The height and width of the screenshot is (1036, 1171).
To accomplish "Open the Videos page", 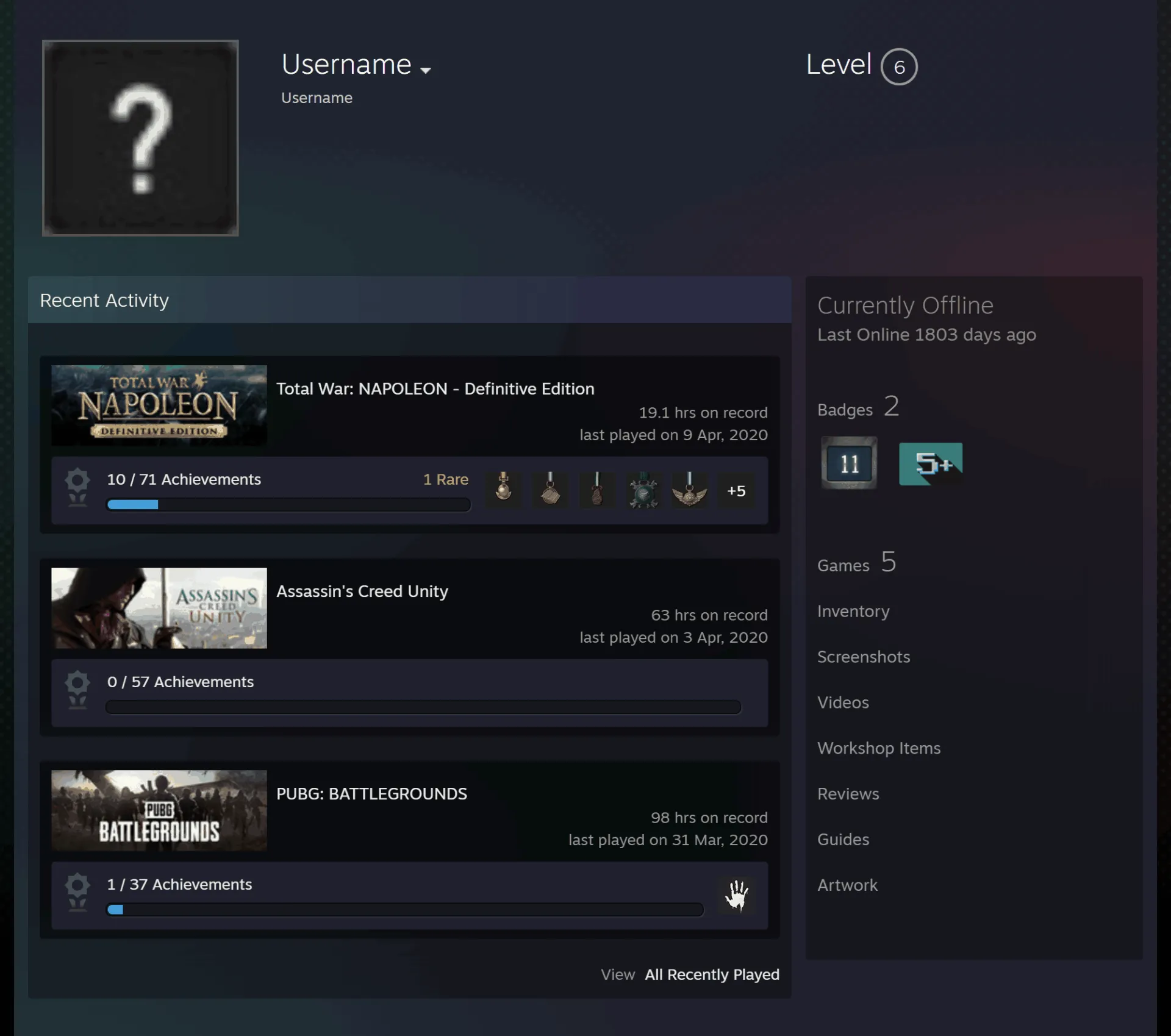I will (843, 702).
